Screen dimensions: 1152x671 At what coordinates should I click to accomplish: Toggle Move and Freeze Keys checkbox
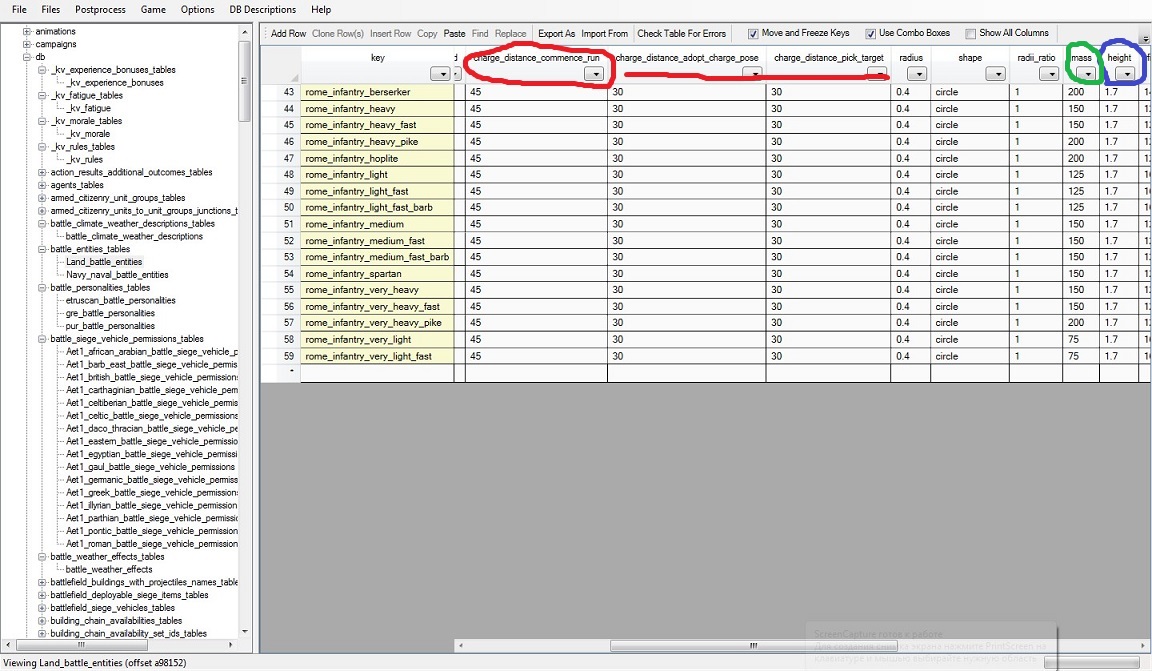[753, 34]
